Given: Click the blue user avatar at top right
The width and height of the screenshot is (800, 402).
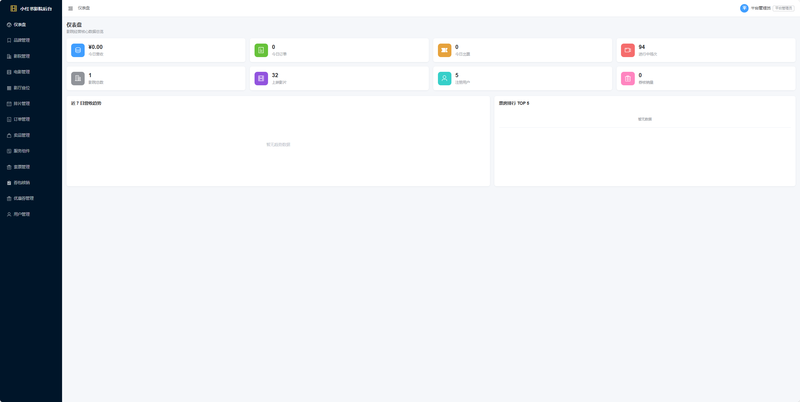Looking at the screenshot, I should tap(744, 8).
